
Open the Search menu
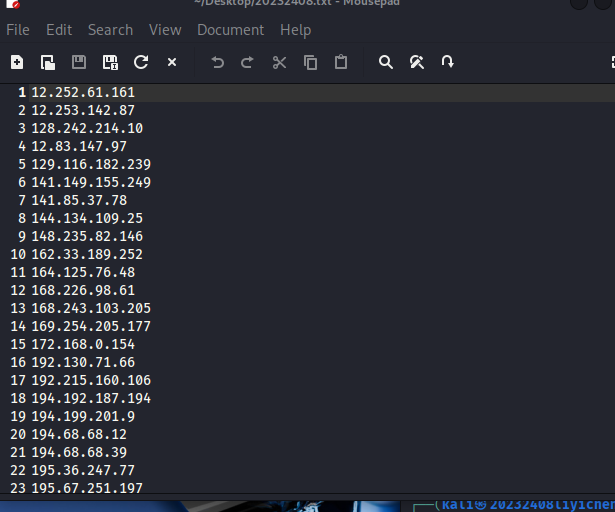(x=111, y=30)
